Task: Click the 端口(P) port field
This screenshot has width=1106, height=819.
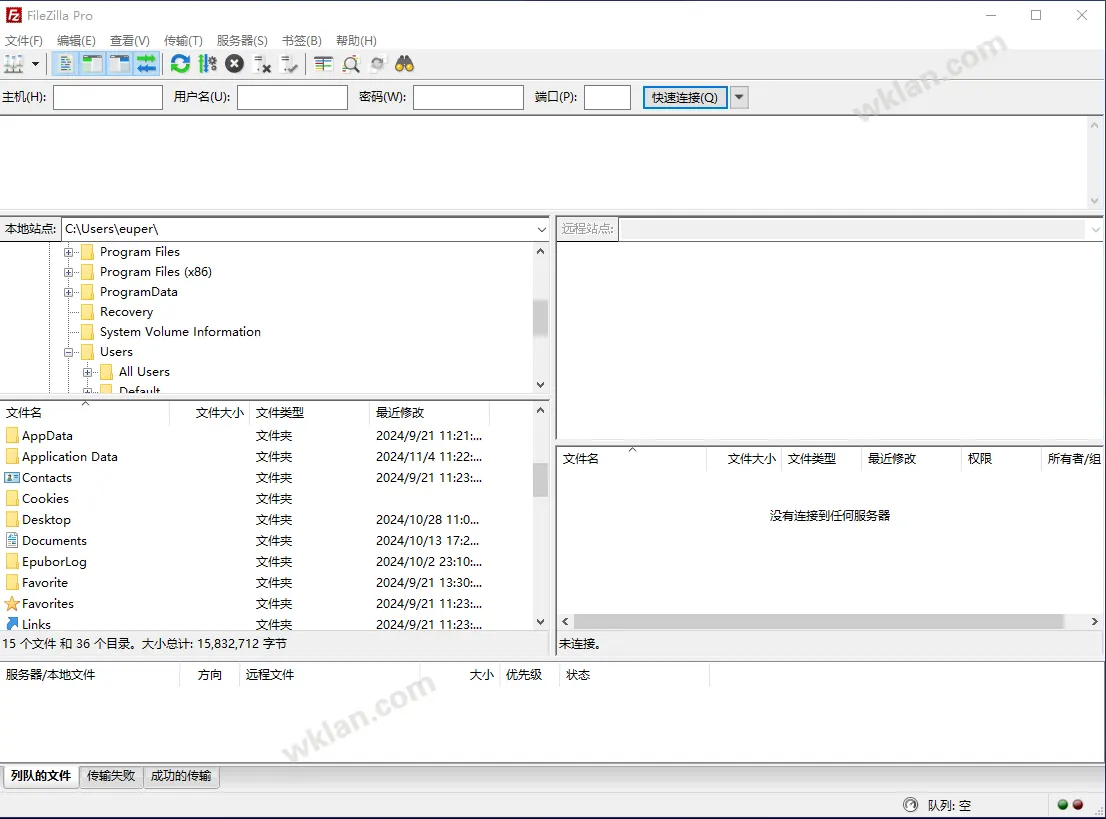Action: pos(607,97)
